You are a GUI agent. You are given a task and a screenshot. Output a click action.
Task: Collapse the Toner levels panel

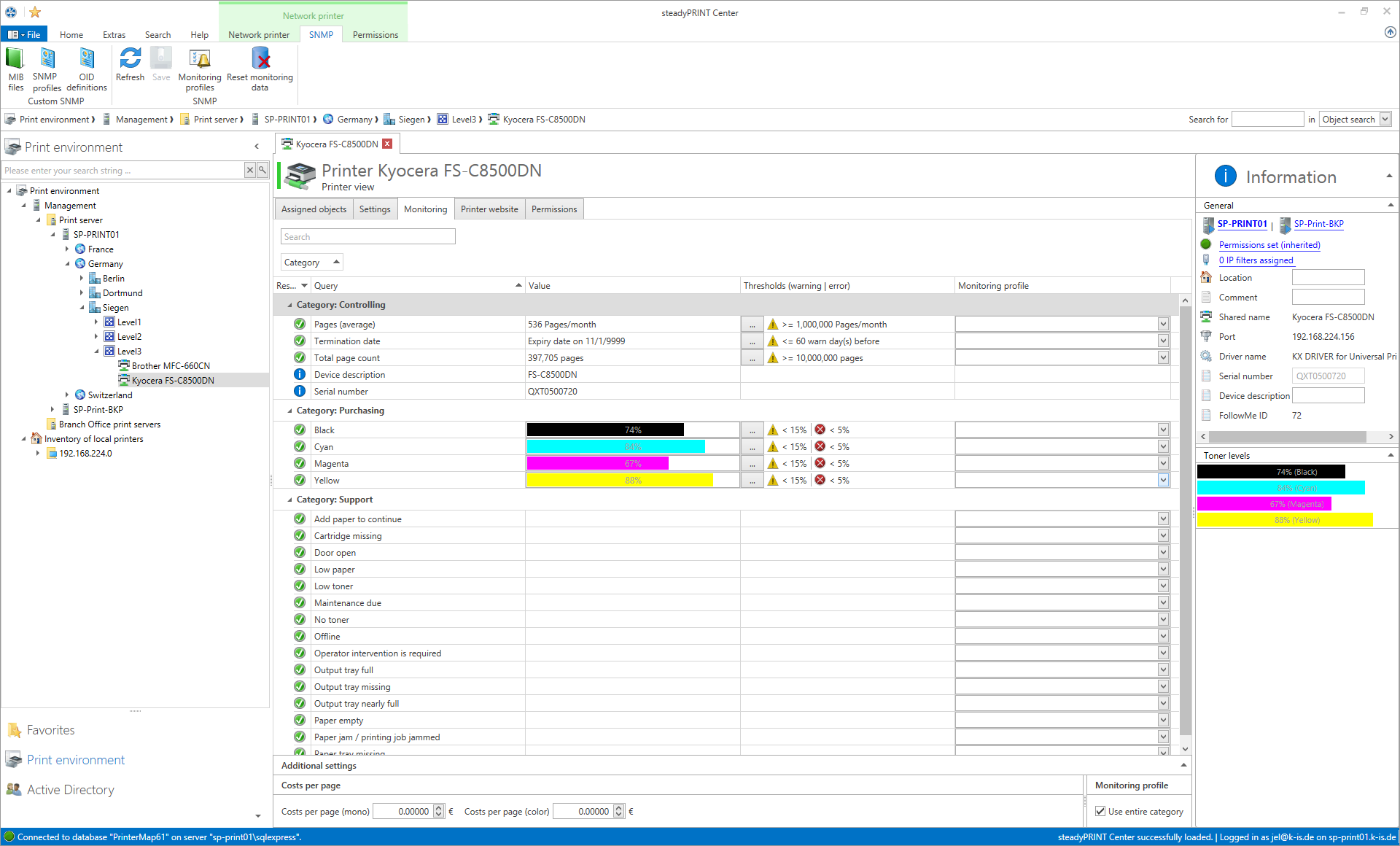1391,455
